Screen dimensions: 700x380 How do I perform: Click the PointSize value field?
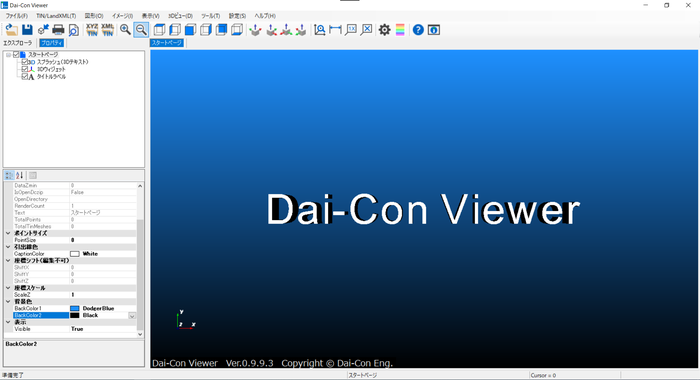103,240
